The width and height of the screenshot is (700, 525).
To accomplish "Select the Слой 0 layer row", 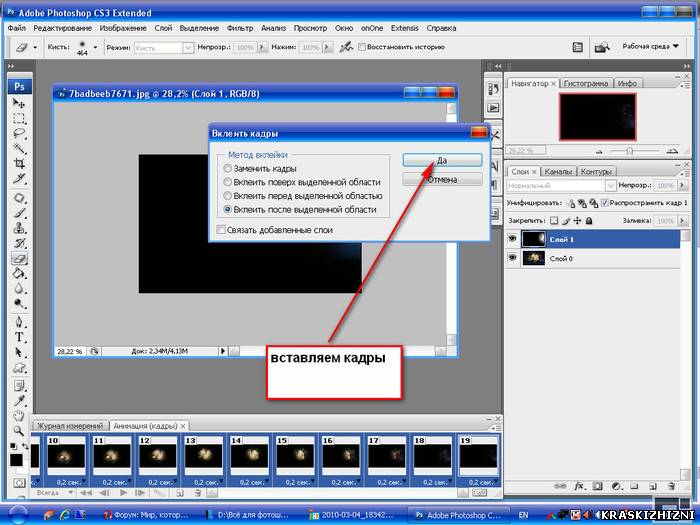I will [593, 258].
